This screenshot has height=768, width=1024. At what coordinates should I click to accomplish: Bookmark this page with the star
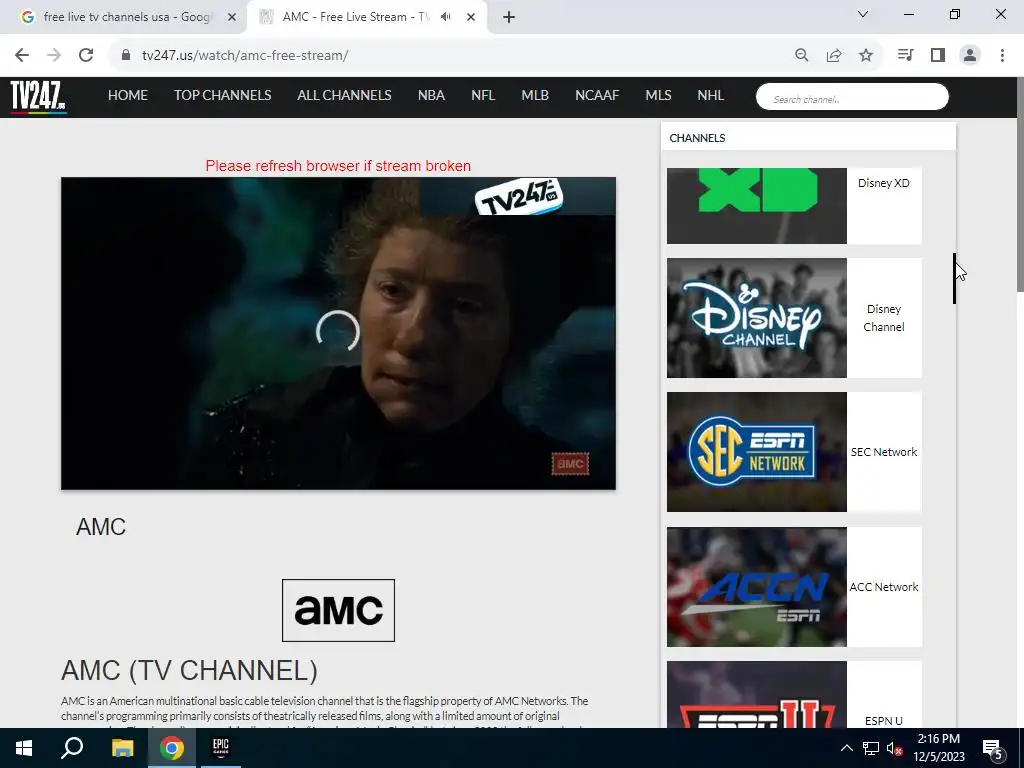pos(866,56)
